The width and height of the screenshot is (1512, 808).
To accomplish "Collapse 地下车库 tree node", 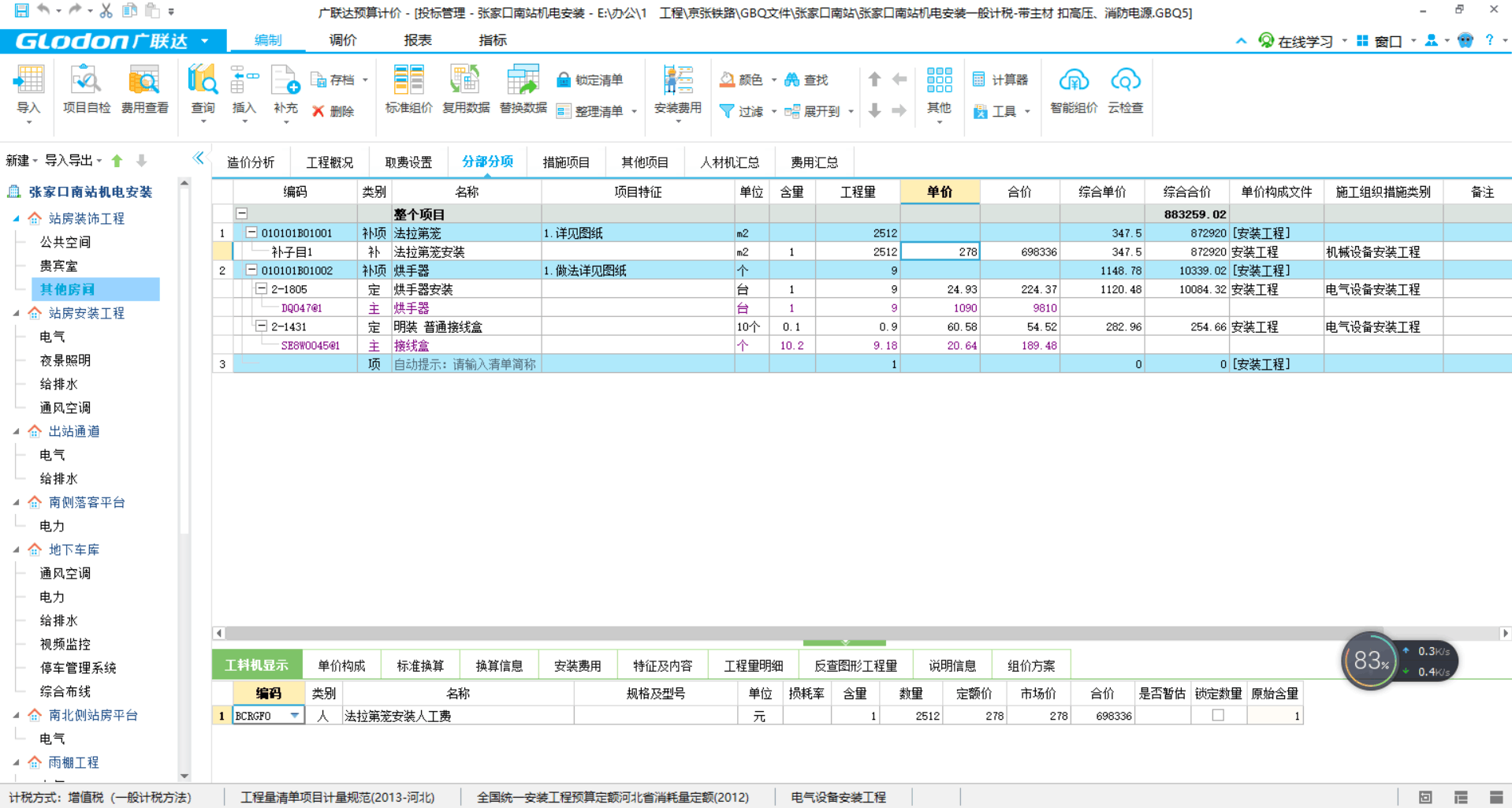I will (x=17, y=550).
